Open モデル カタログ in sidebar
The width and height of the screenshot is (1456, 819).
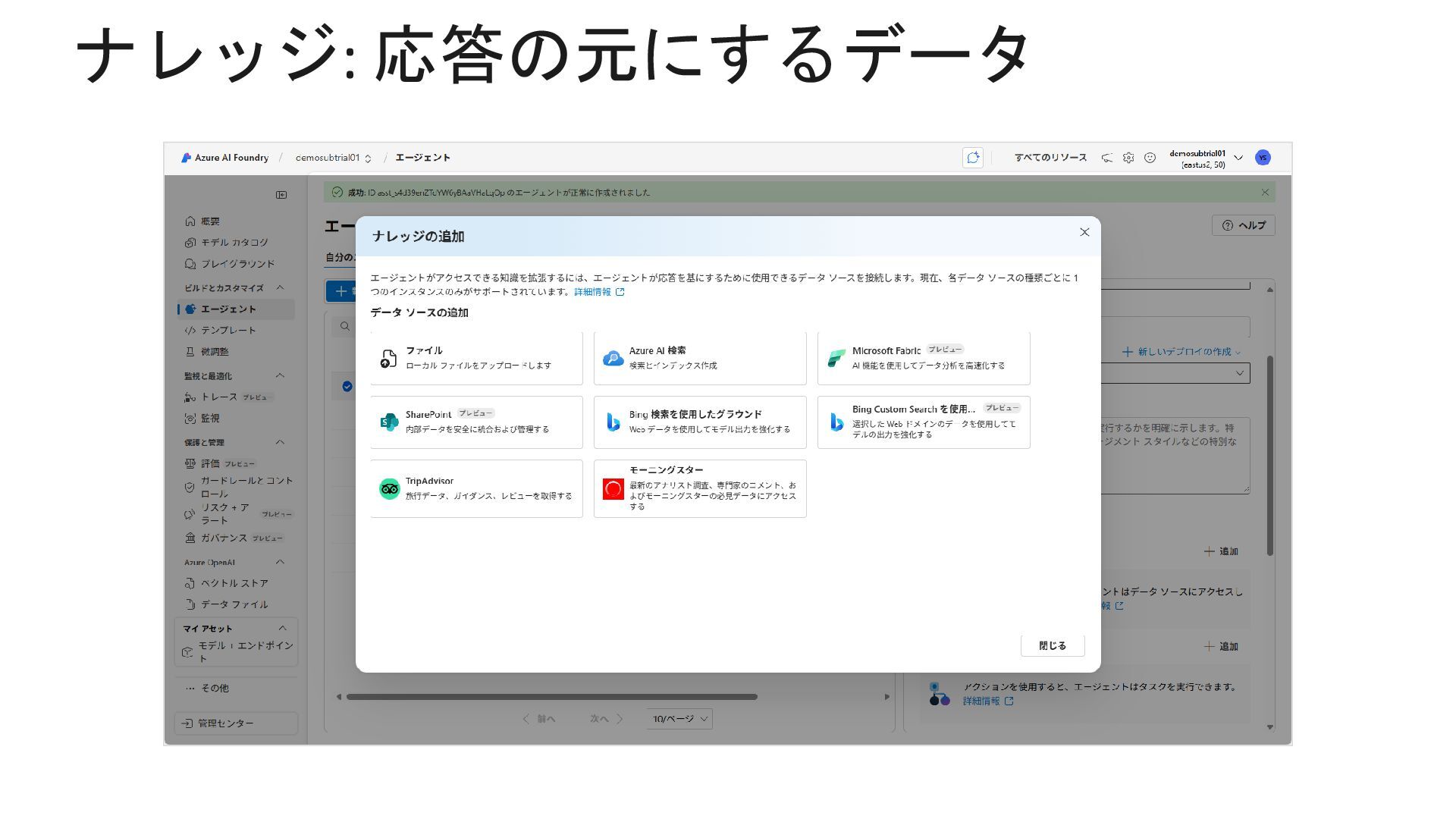(234, 243)
